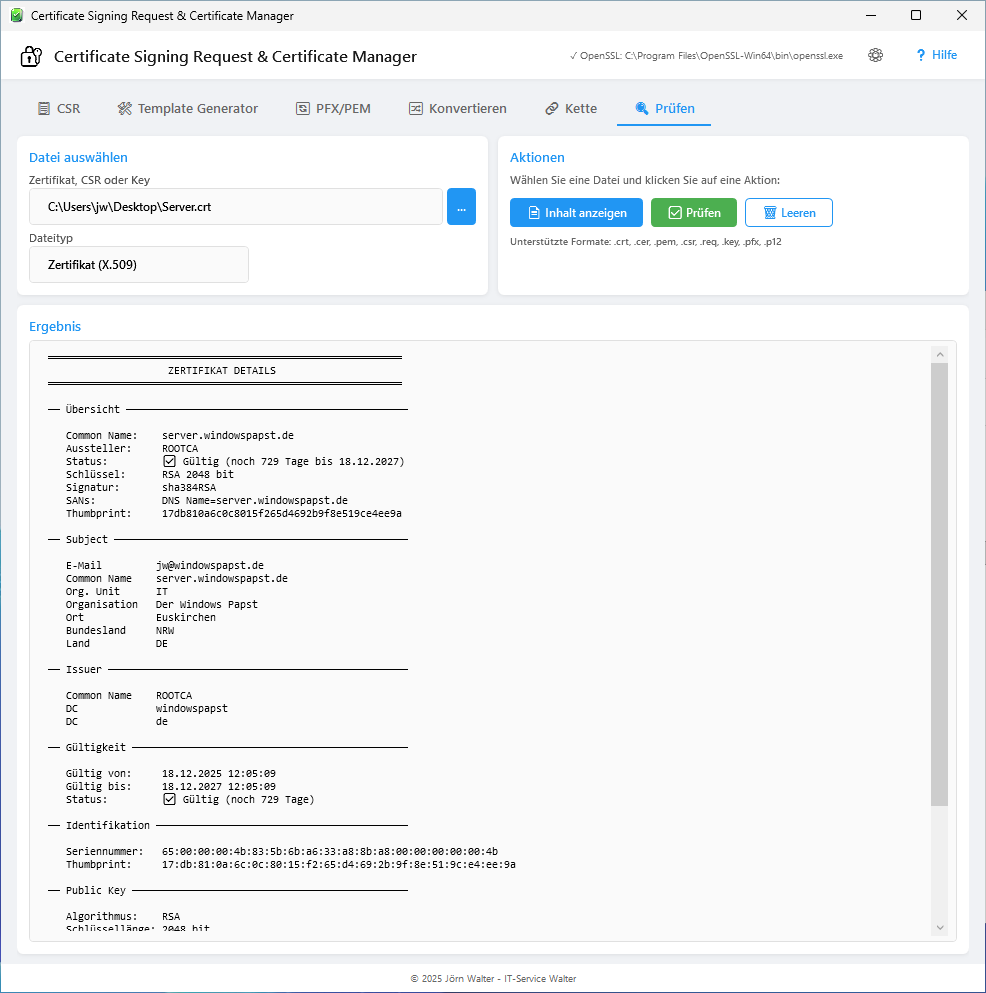Click the CSR tab document icon
Image resolution: width=986 pixels, height=993 pixels.
click(42, 107)
